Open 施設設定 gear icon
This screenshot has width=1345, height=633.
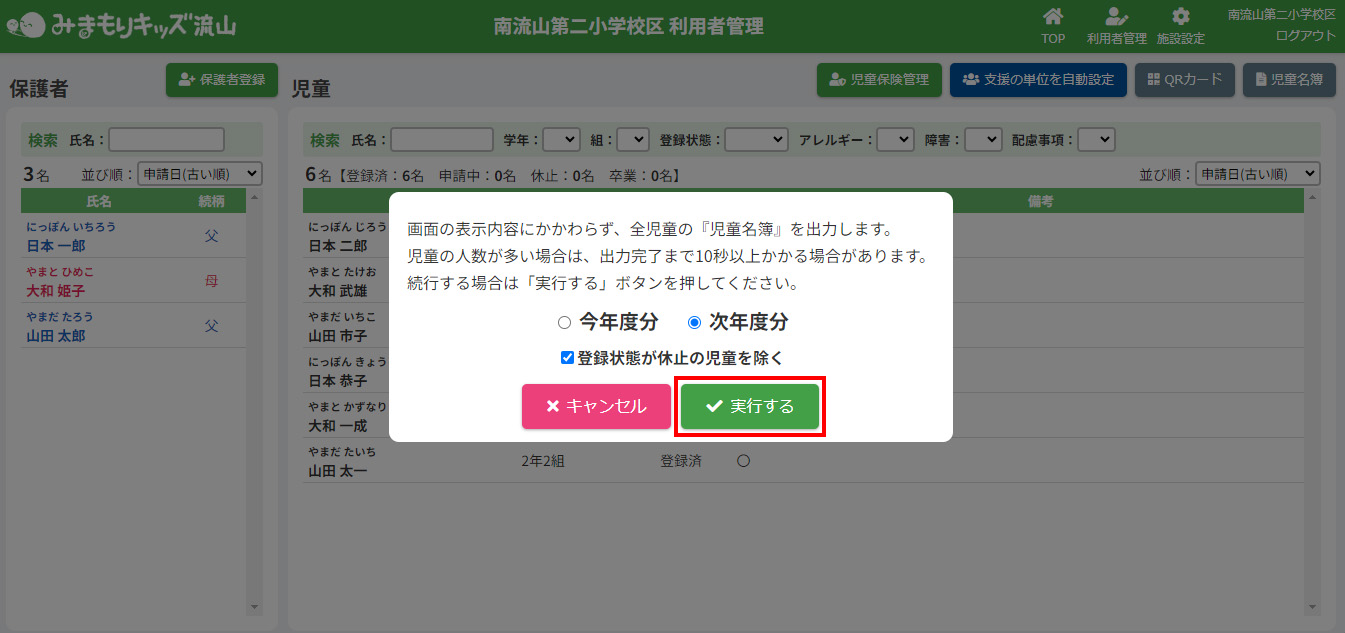[1180, 17]
